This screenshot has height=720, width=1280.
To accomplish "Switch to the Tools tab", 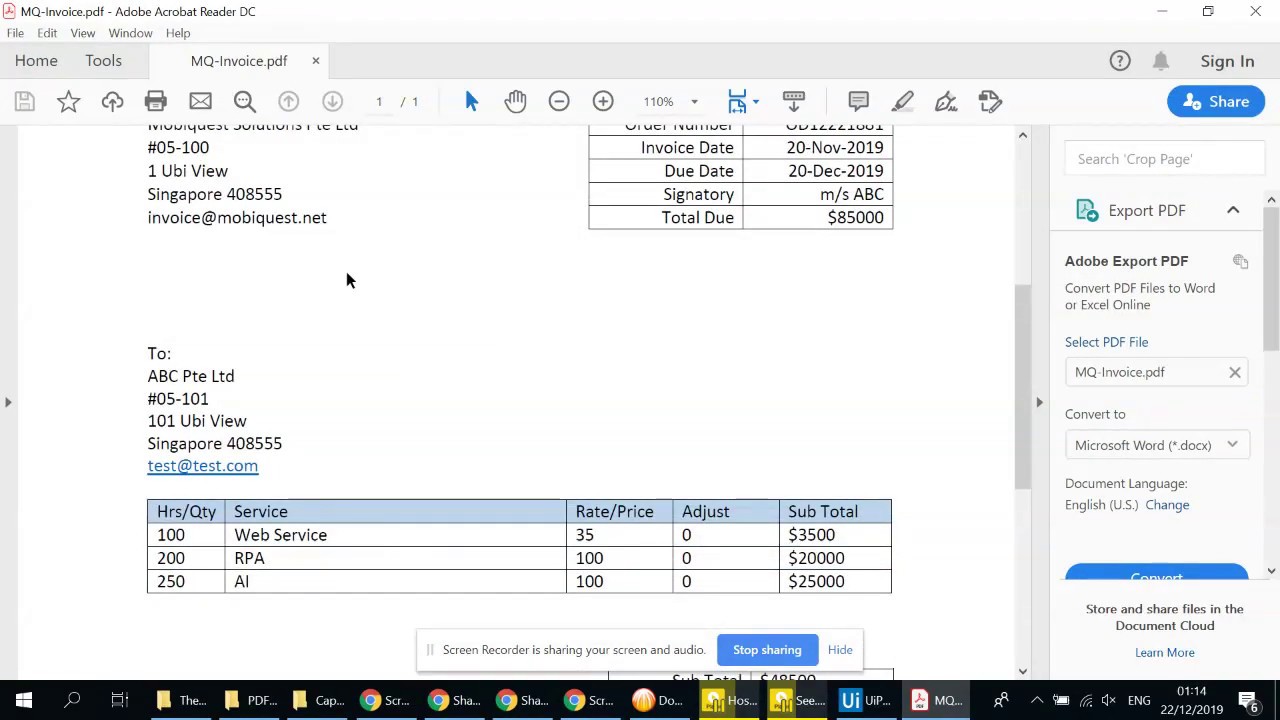I will click(x=103, y=61).
